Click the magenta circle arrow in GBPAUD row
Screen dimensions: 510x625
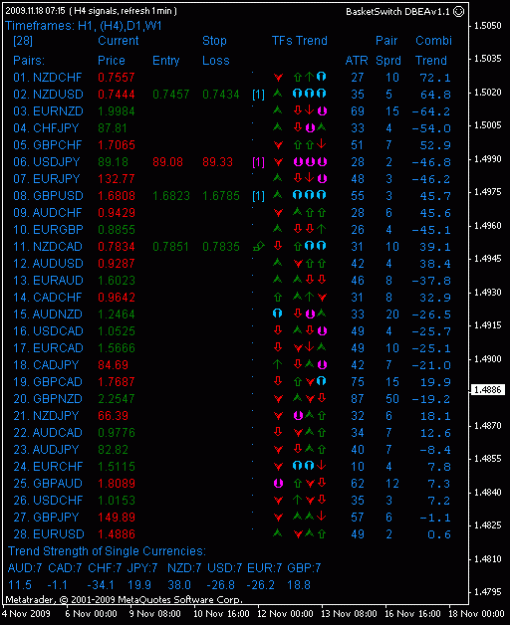tap(278, 483)
